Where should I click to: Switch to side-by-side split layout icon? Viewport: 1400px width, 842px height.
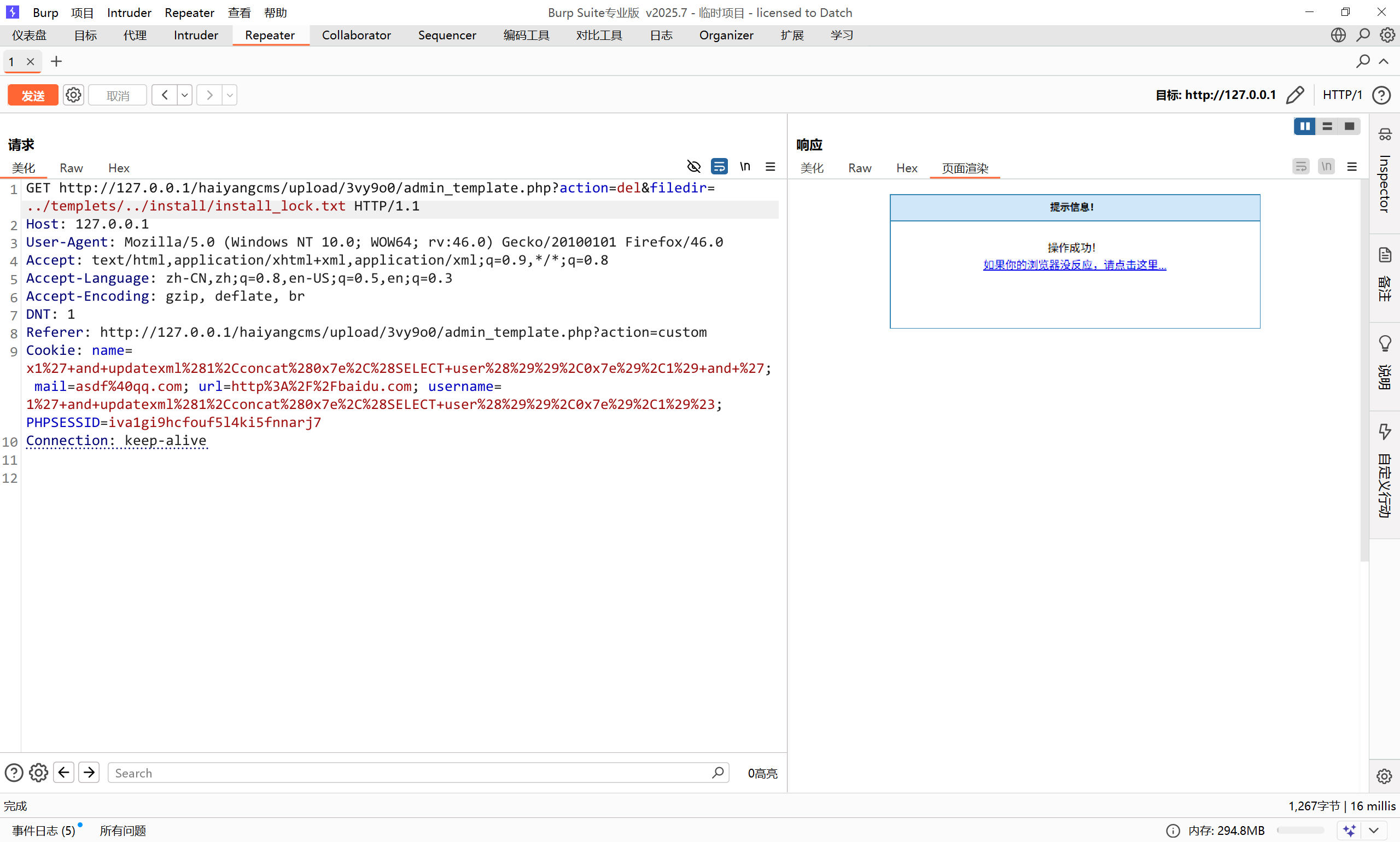pyautogui.click(x=1305, y=126)
